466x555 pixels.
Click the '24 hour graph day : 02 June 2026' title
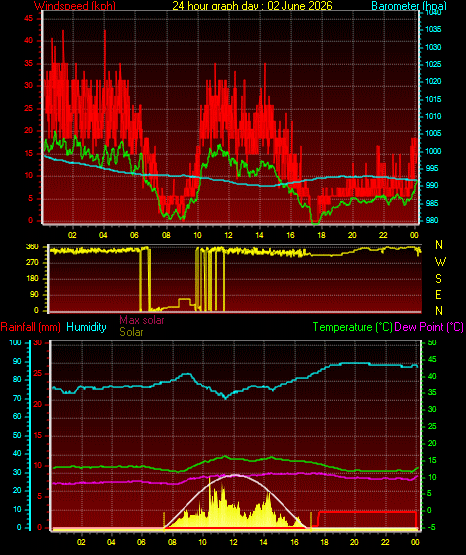click(x=252, y=5)
